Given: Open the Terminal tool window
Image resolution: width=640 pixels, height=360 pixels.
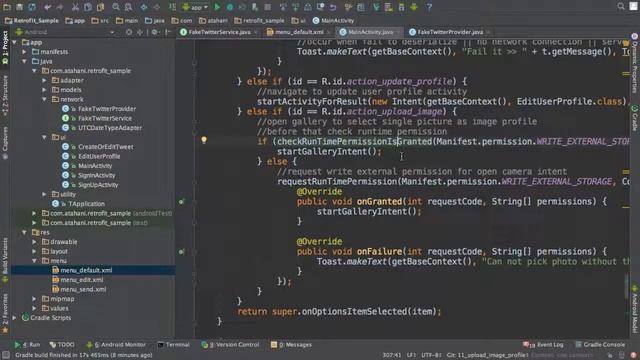Looking at the screenshot, I should point(173,344).
